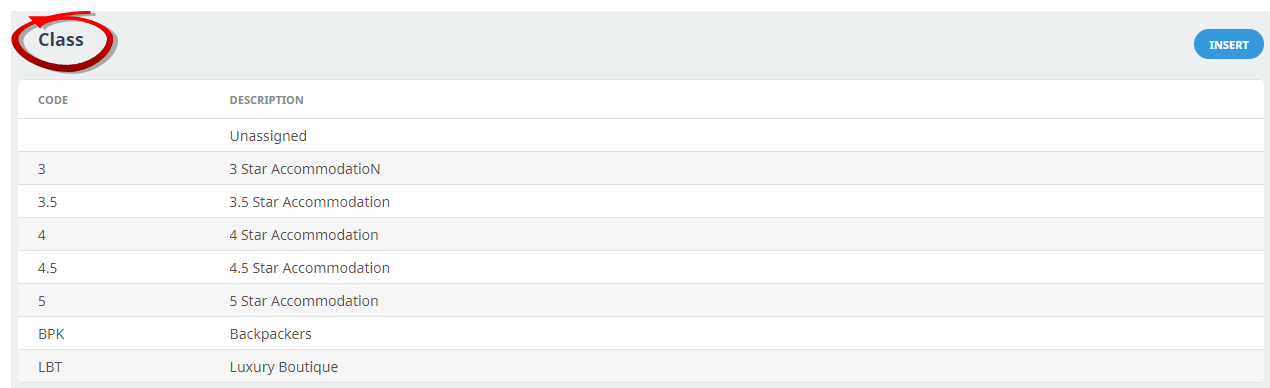Sort by the CODE column header
This screenshot has width=1270, height=388.
point(53,100)
